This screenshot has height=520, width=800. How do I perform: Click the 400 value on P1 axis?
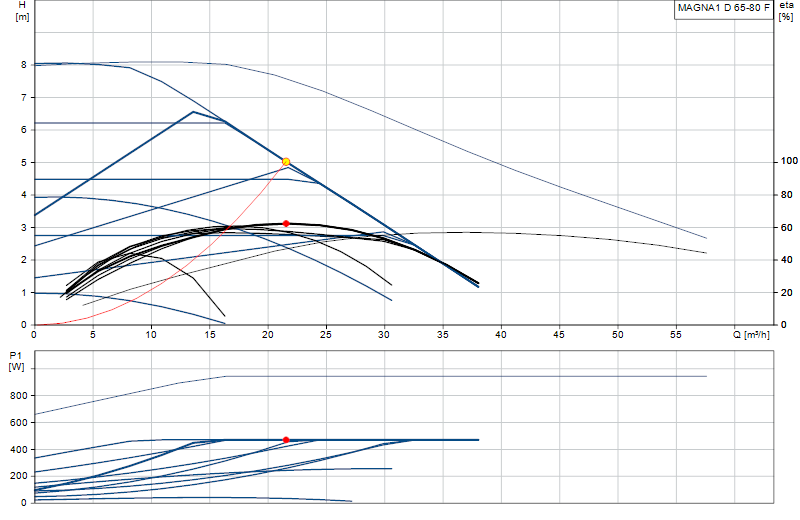pos(19,450)
